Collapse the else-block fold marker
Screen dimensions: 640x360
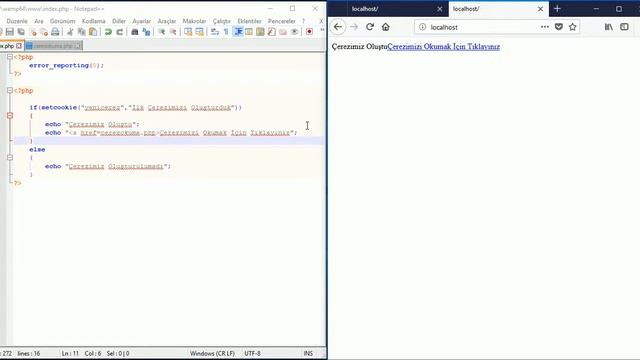pyautogui.click(x=10, y=158)
